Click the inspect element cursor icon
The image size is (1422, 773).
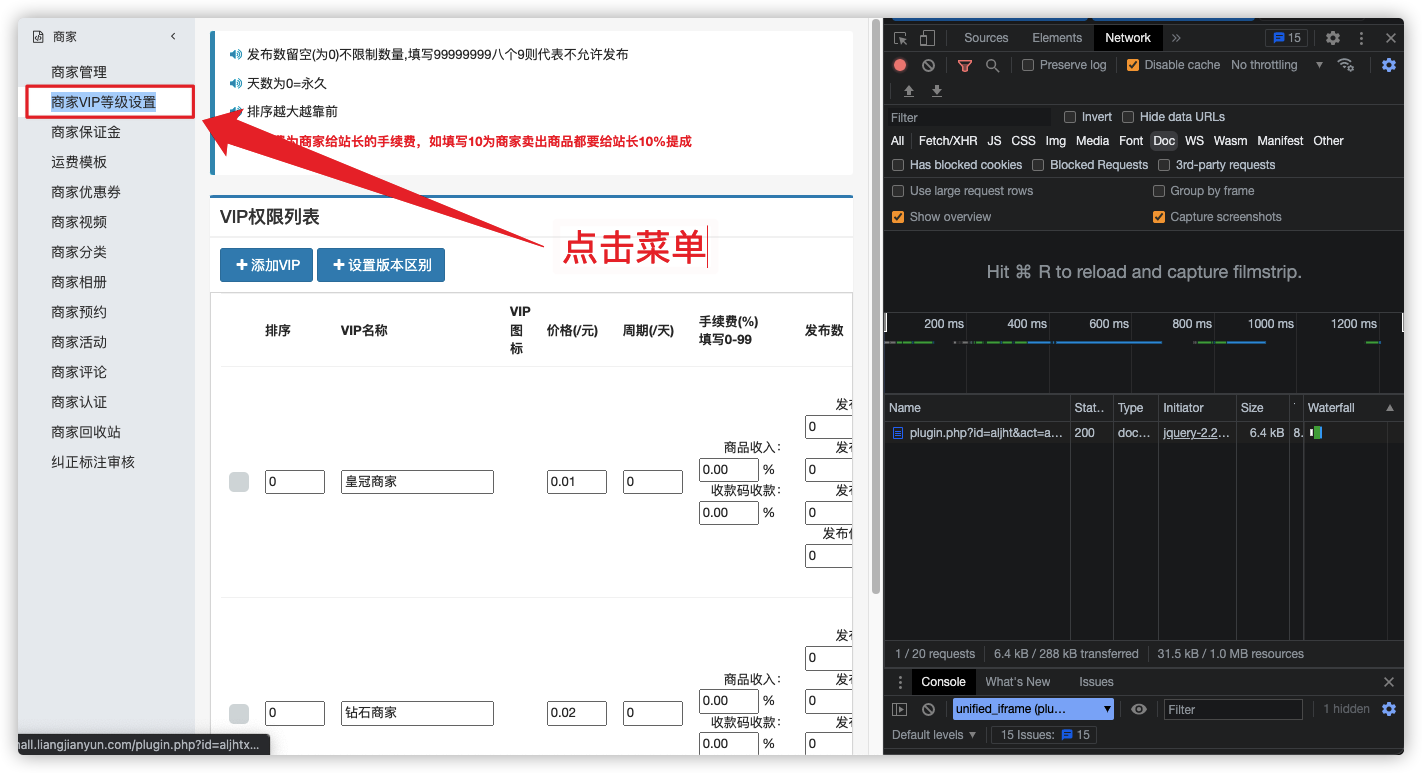(900, 38)
